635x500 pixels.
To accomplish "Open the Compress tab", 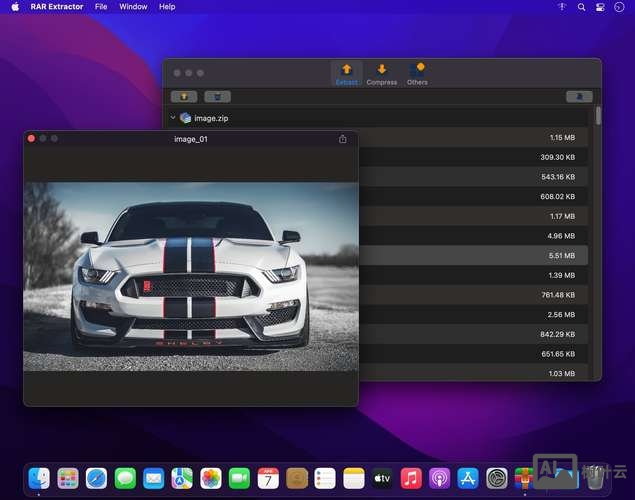I will pyautogui.click(x=382, y=73).
